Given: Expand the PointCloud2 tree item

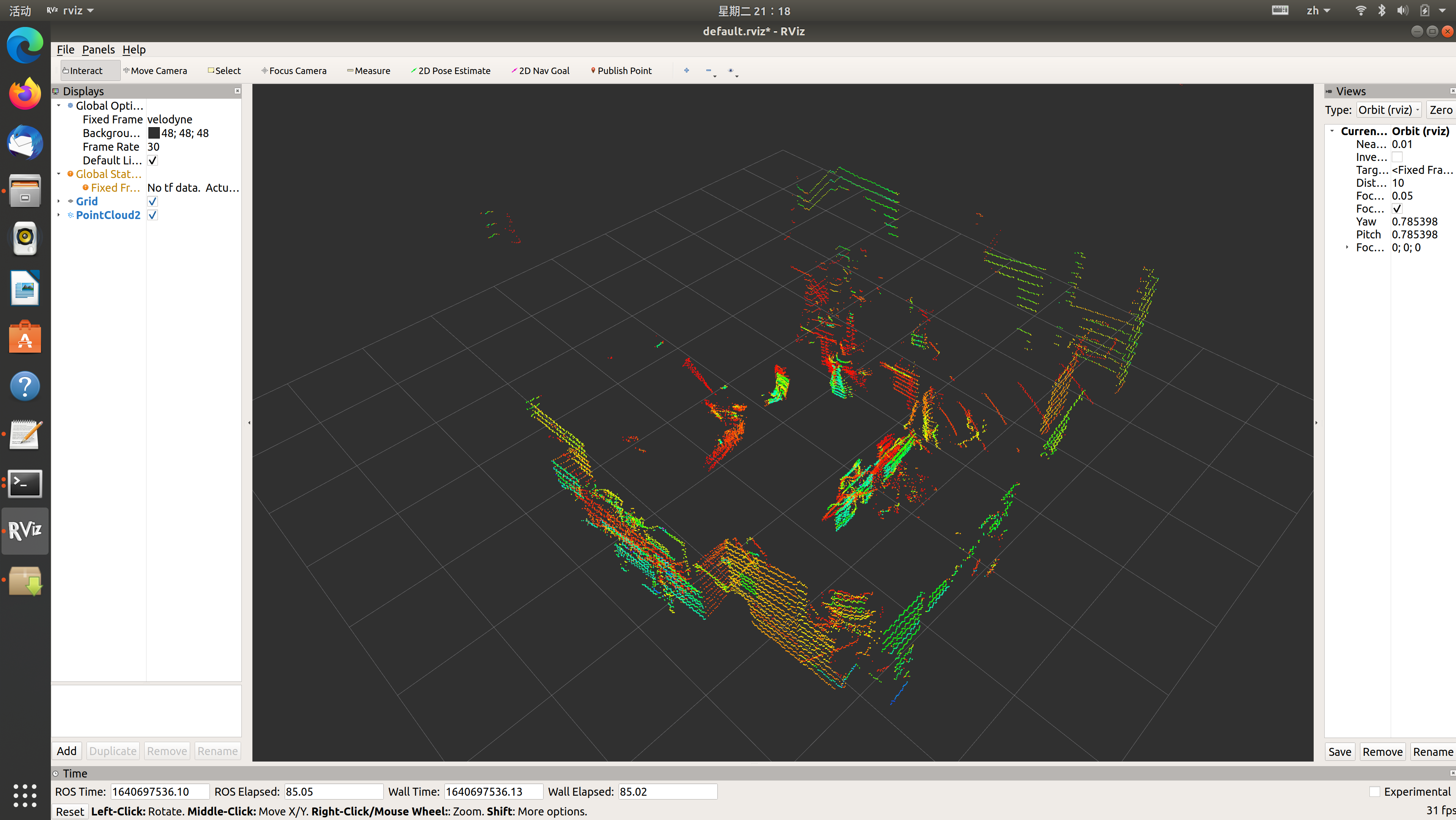Looking at the screenshot, I should (59, 215).
